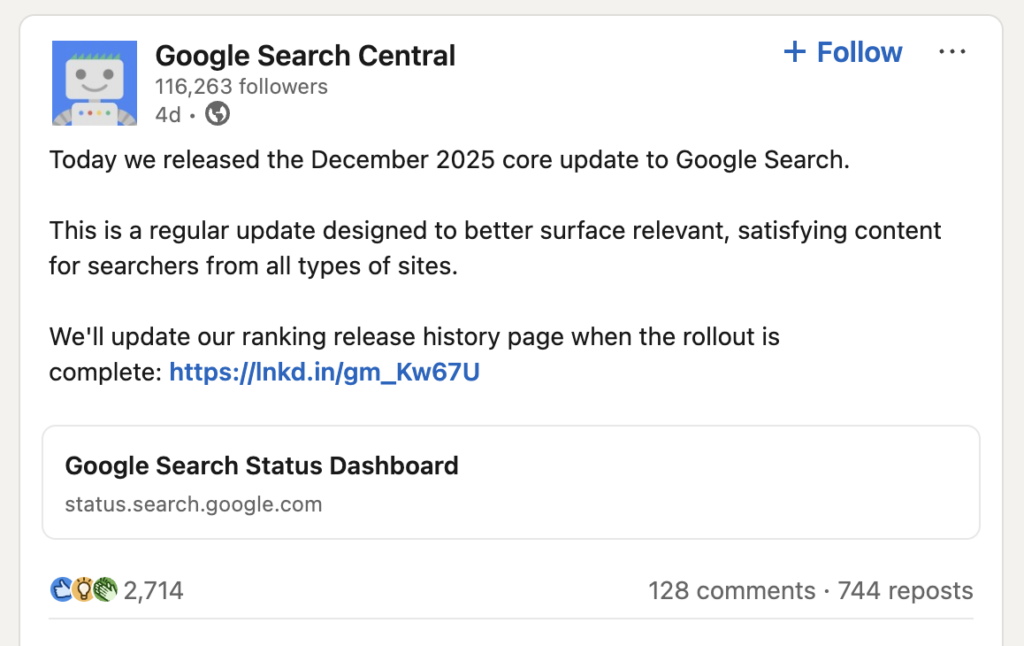This screenshot has width=1024, height=646.
Task: Visit the Google Search Central page name
Action: click(305, 55)
